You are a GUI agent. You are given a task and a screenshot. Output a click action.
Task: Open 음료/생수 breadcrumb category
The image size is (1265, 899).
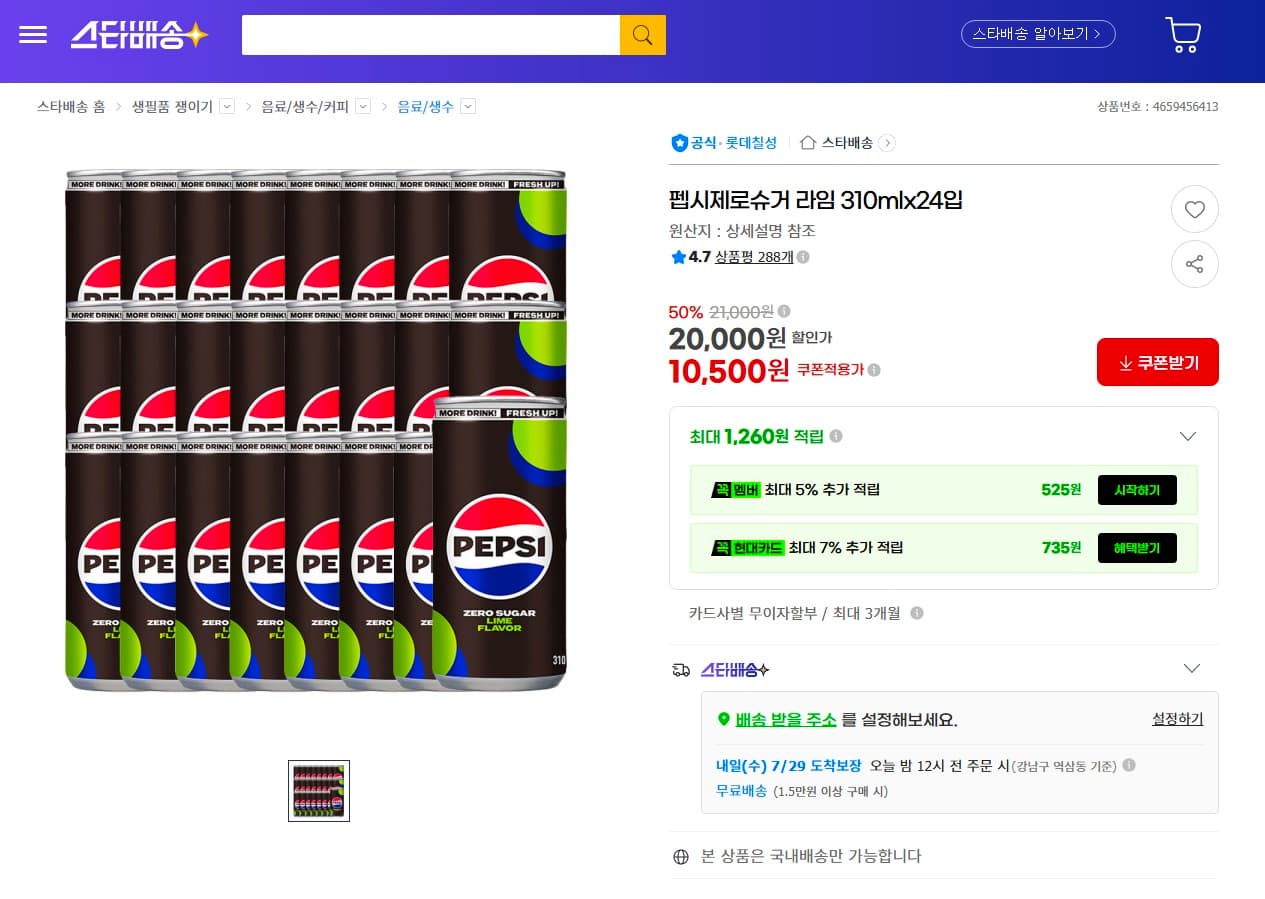425,106
